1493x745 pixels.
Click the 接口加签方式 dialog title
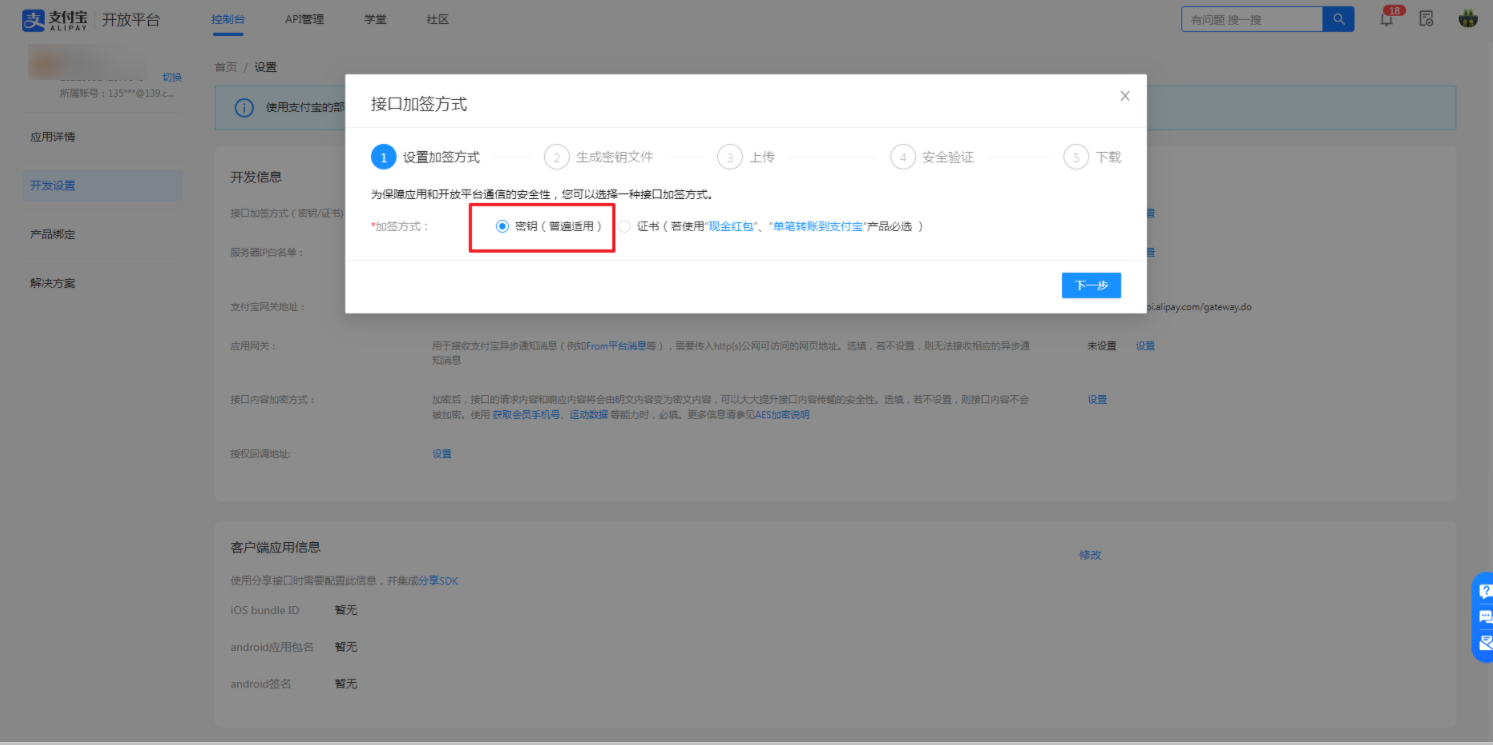[x=419, y=104]
